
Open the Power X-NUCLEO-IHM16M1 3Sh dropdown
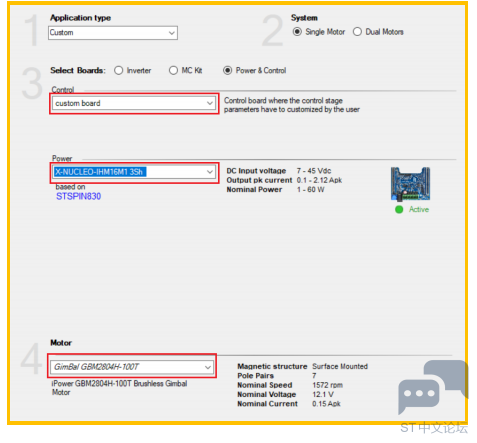[x=134, y=172]
